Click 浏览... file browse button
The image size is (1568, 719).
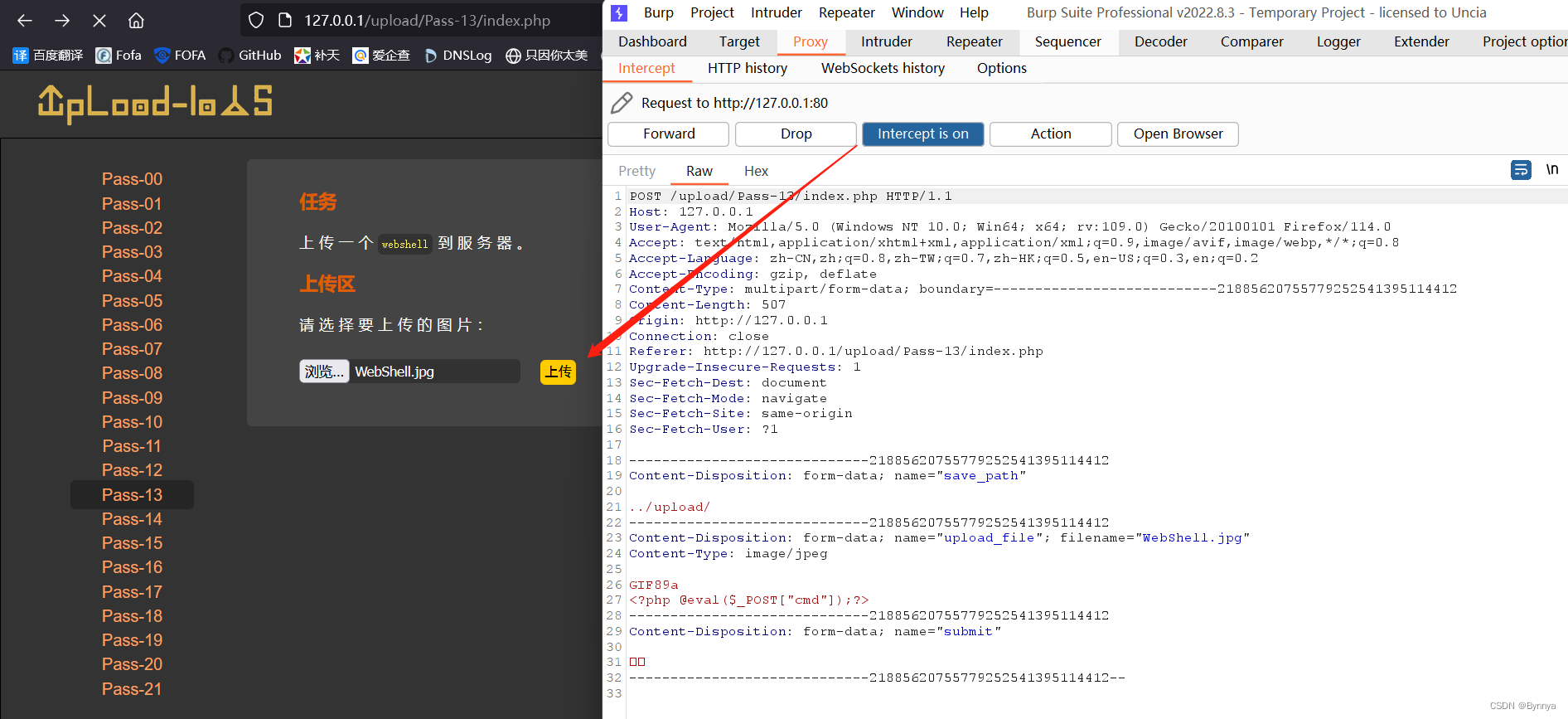click(x=324, y=372)
